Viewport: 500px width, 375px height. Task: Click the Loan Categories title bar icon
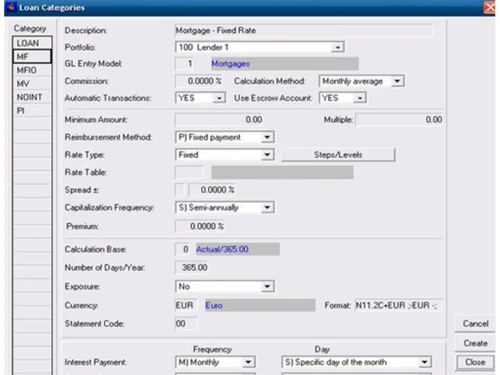click(x=11, y=7)
